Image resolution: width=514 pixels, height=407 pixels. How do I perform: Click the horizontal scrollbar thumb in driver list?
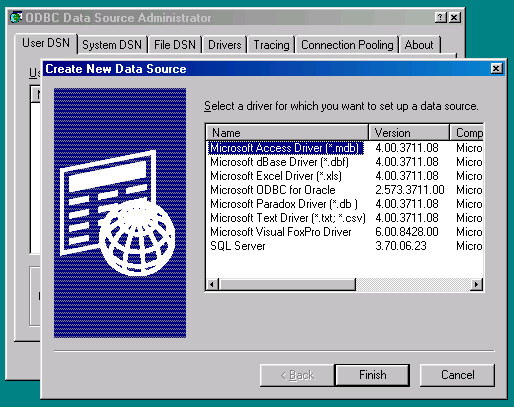click(x=287, y=284)
